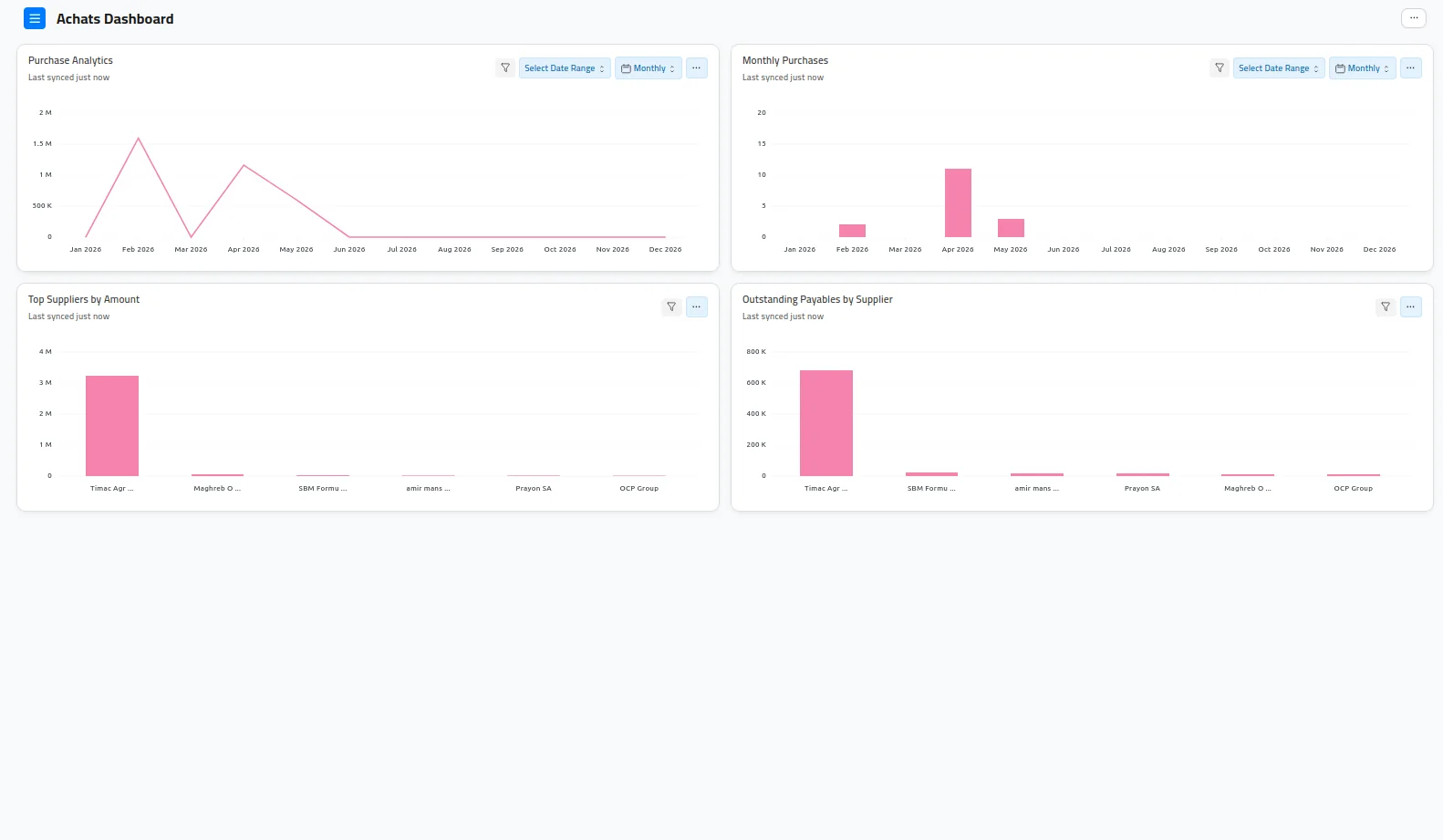Click Timac Agr bar in Outstanding Payables chart

coord(826,423)
